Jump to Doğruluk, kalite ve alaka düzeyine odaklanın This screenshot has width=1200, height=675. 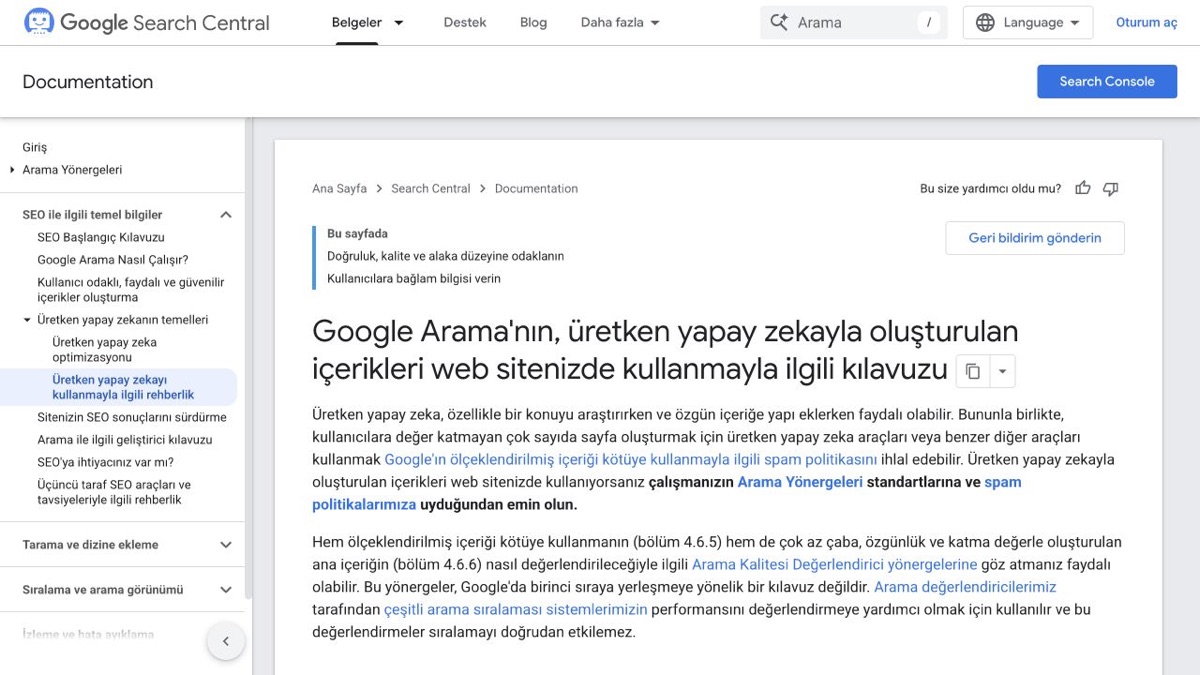(445, 256)
